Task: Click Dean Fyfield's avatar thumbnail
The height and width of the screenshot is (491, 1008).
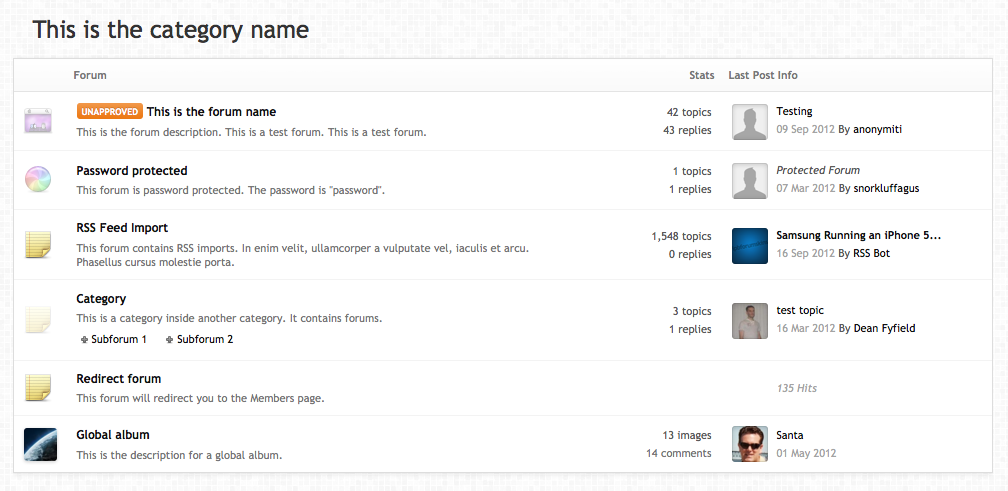Action: click(x=749, y=320)
